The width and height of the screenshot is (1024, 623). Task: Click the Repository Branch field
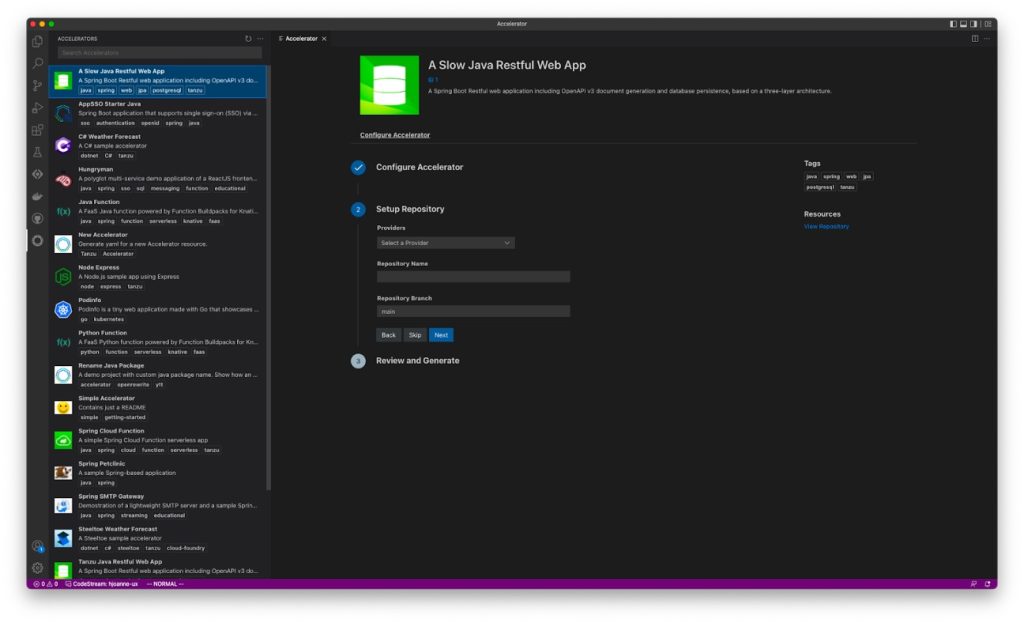pos(473,312)
